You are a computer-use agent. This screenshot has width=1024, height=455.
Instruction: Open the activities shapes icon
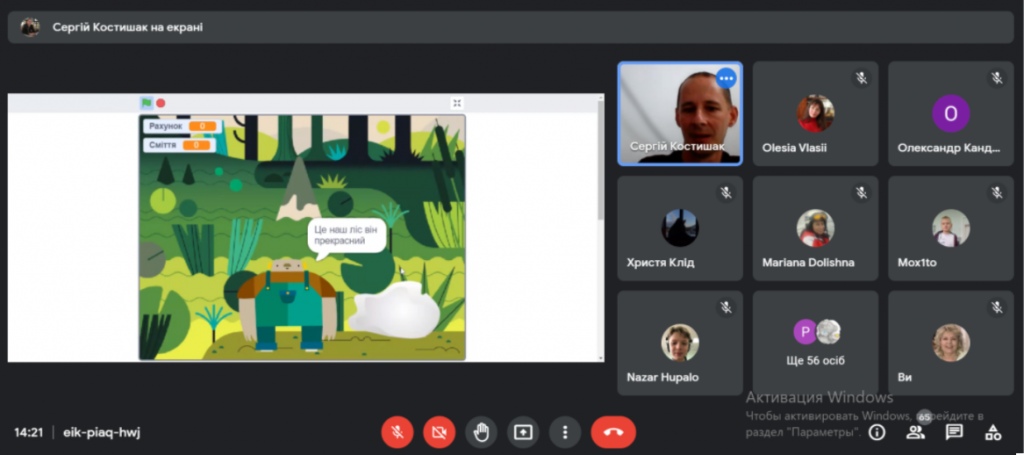(x=993, y=432)
